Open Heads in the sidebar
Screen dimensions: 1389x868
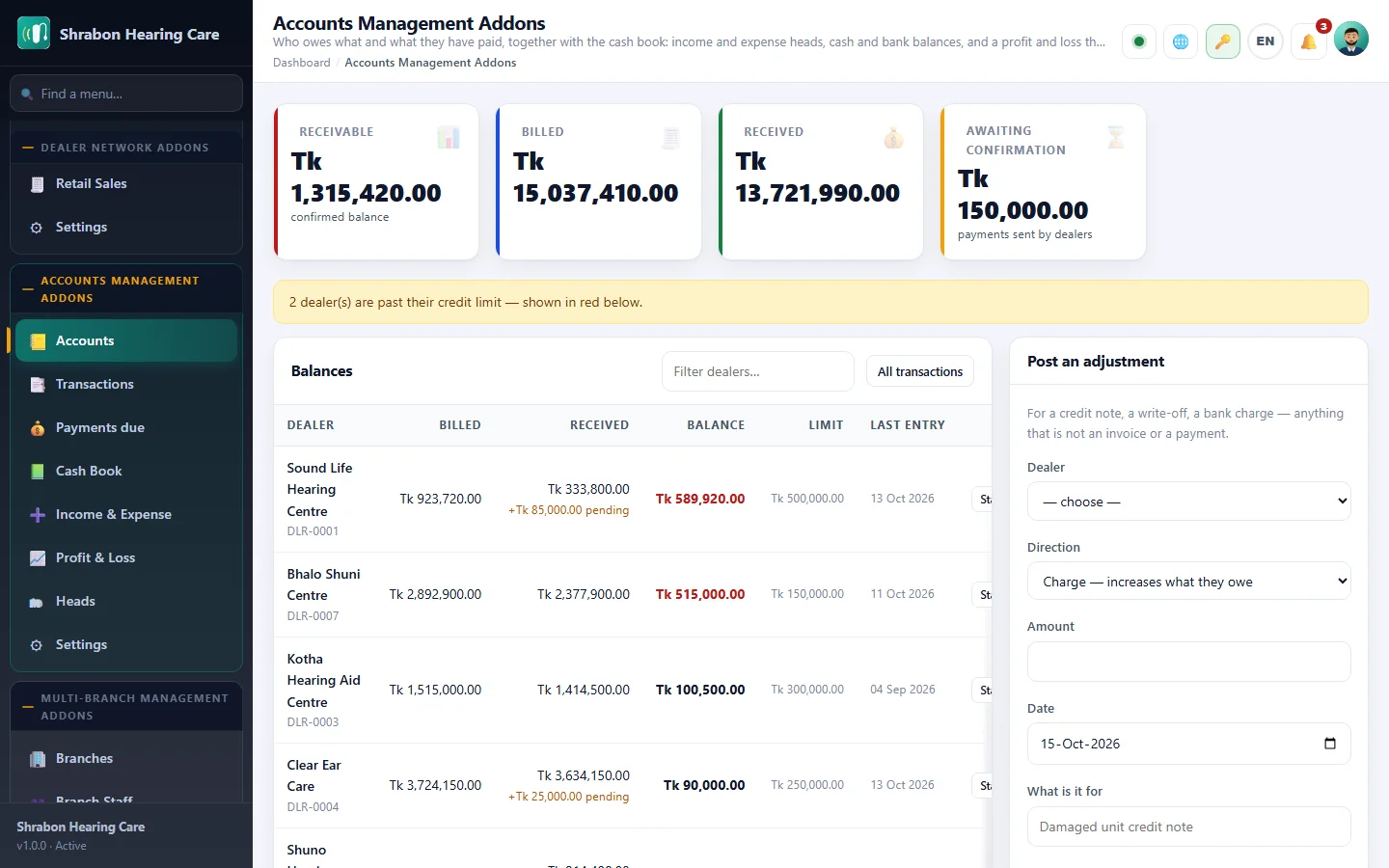pos(126,601)
